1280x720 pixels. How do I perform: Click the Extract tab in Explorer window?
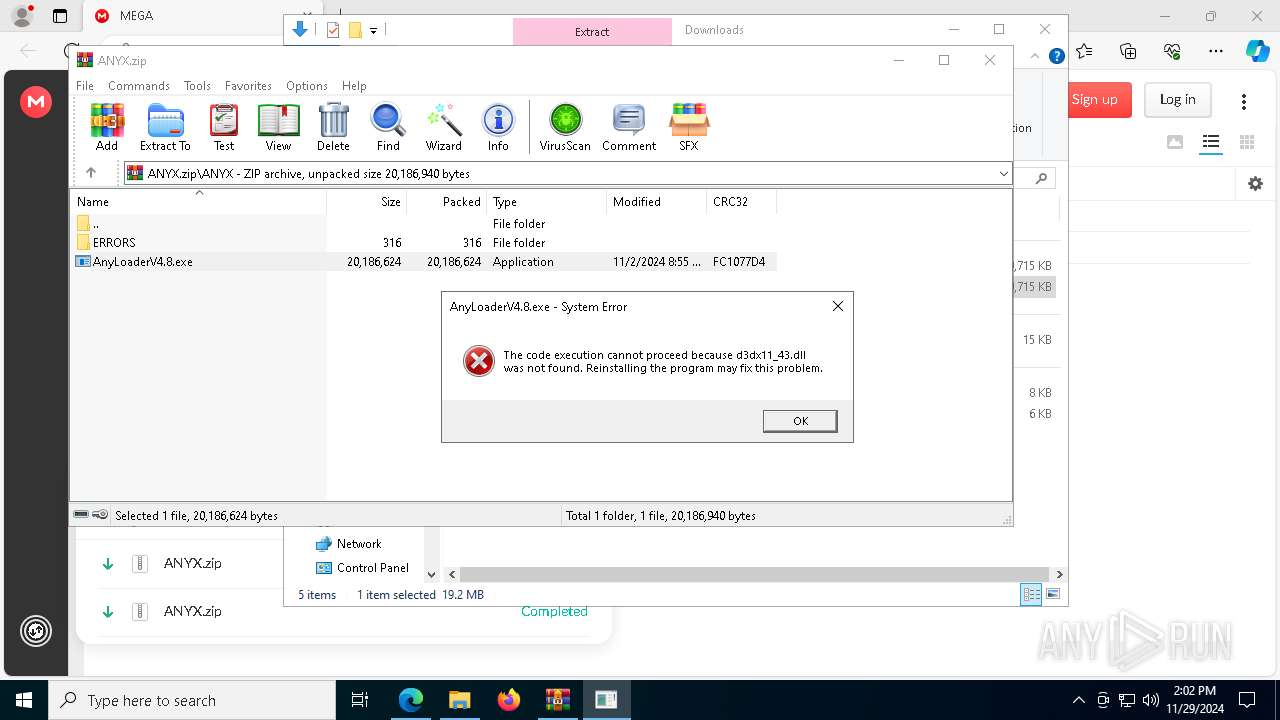coord(592,32)
